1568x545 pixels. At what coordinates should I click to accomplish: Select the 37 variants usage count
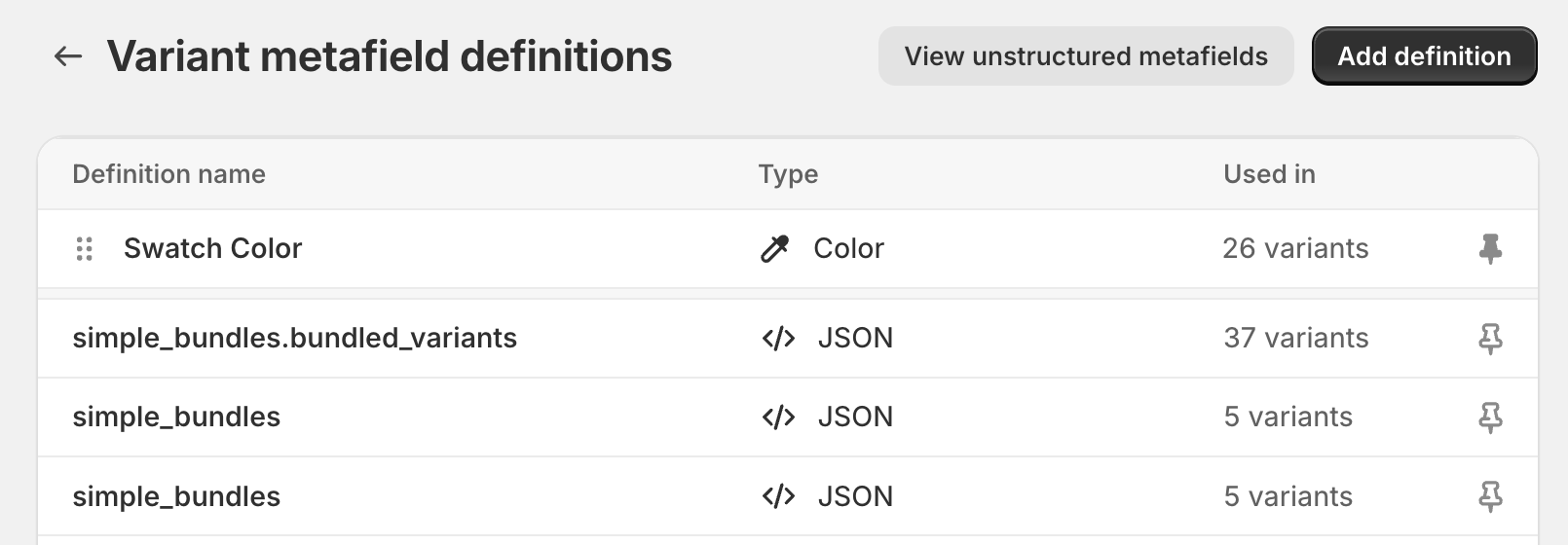point(1295,339)
